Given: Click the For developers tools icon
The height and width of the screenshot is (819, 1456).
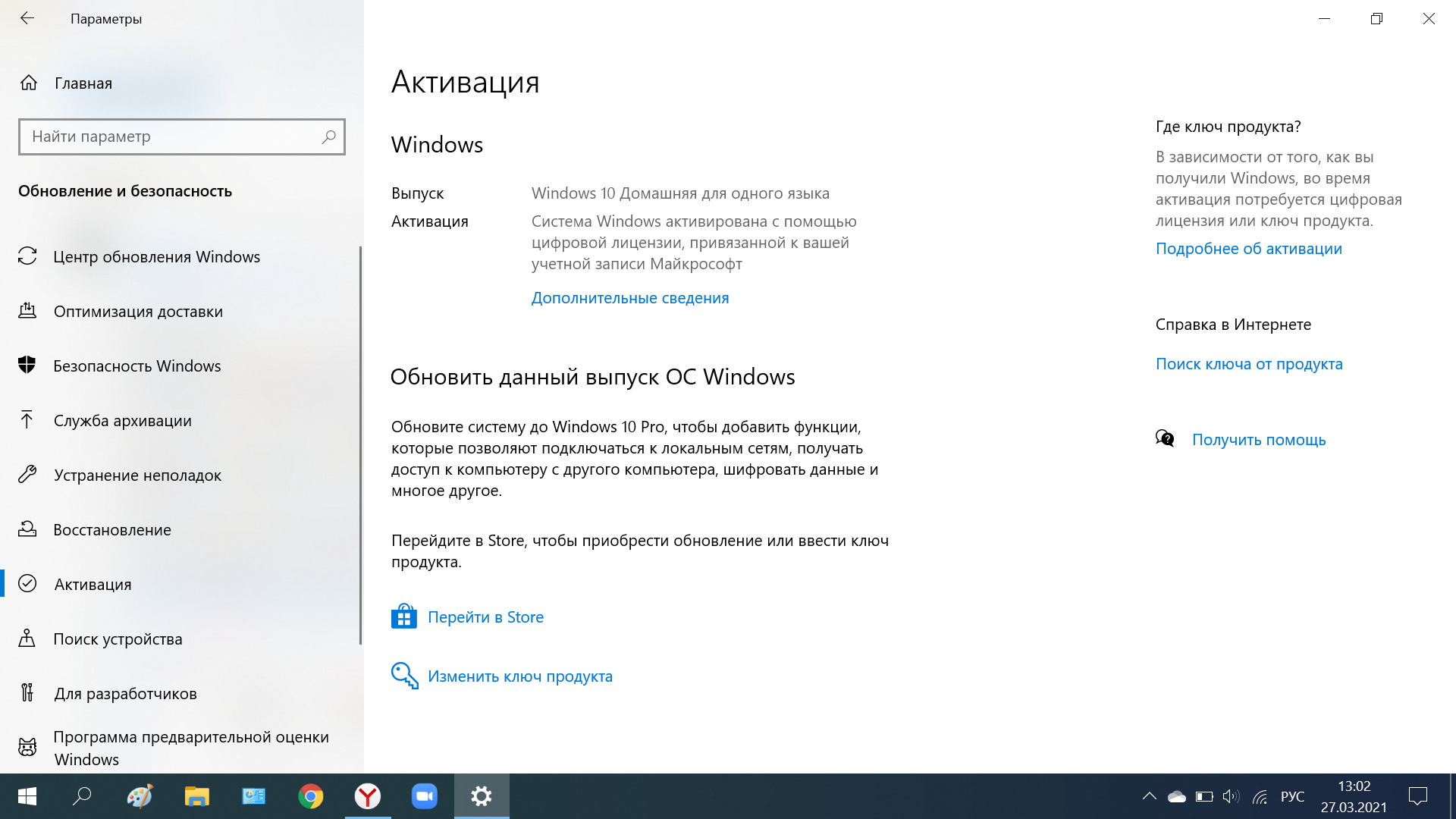Looking at the screenshot, I should point(27,692).
